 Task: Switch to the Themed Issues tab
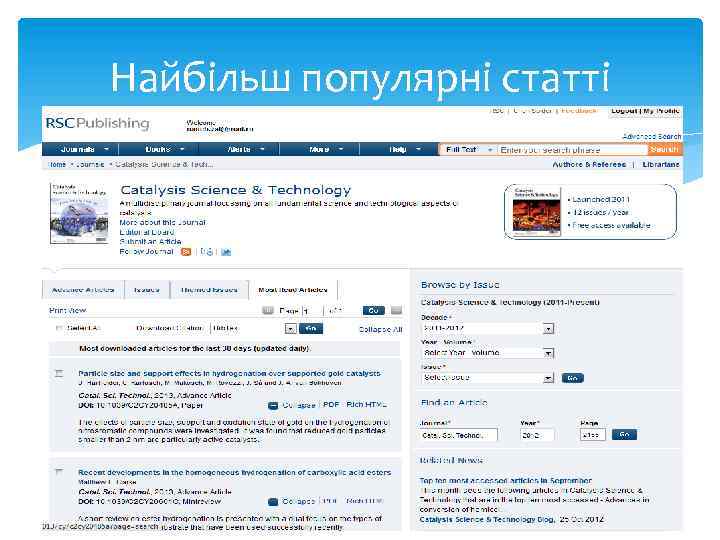[209, 290]
